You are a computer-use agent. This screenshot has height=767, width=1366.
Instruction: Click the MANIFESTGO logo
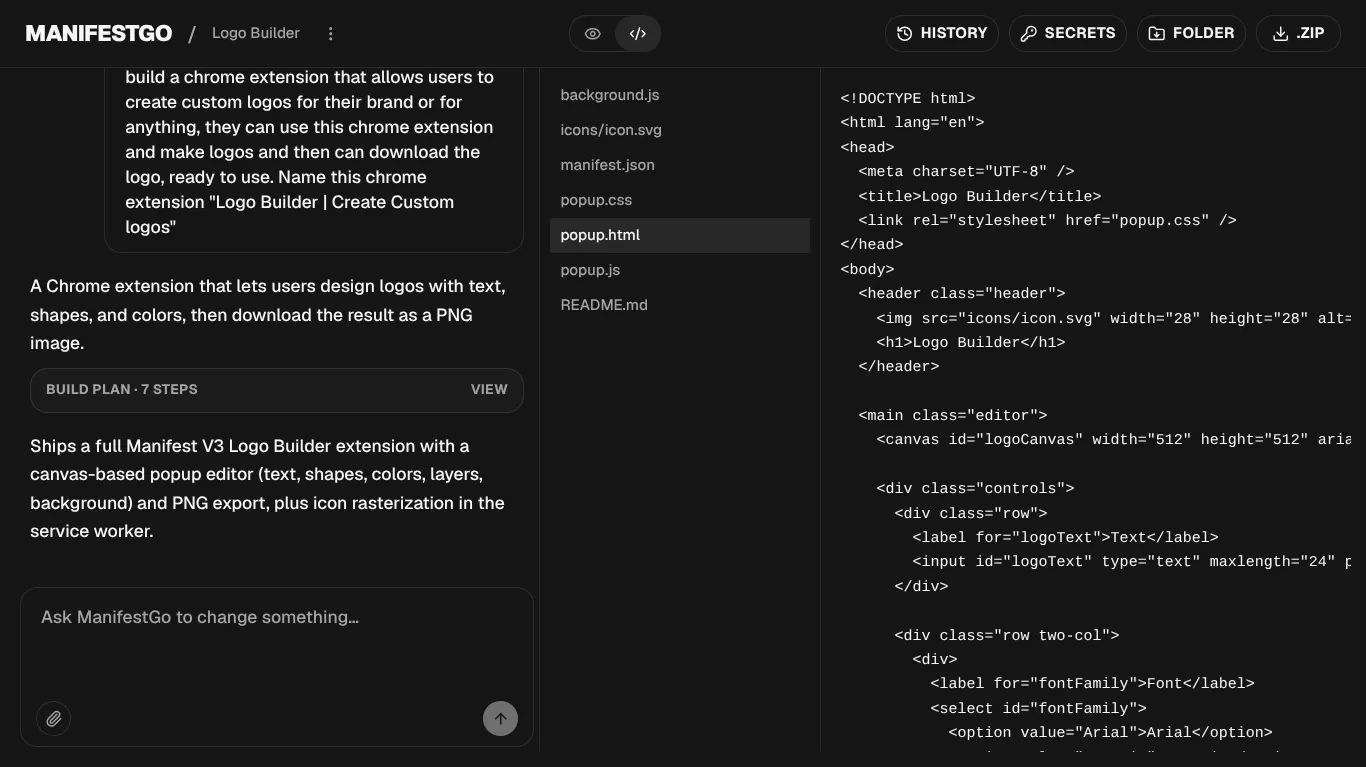pos(99,33)
